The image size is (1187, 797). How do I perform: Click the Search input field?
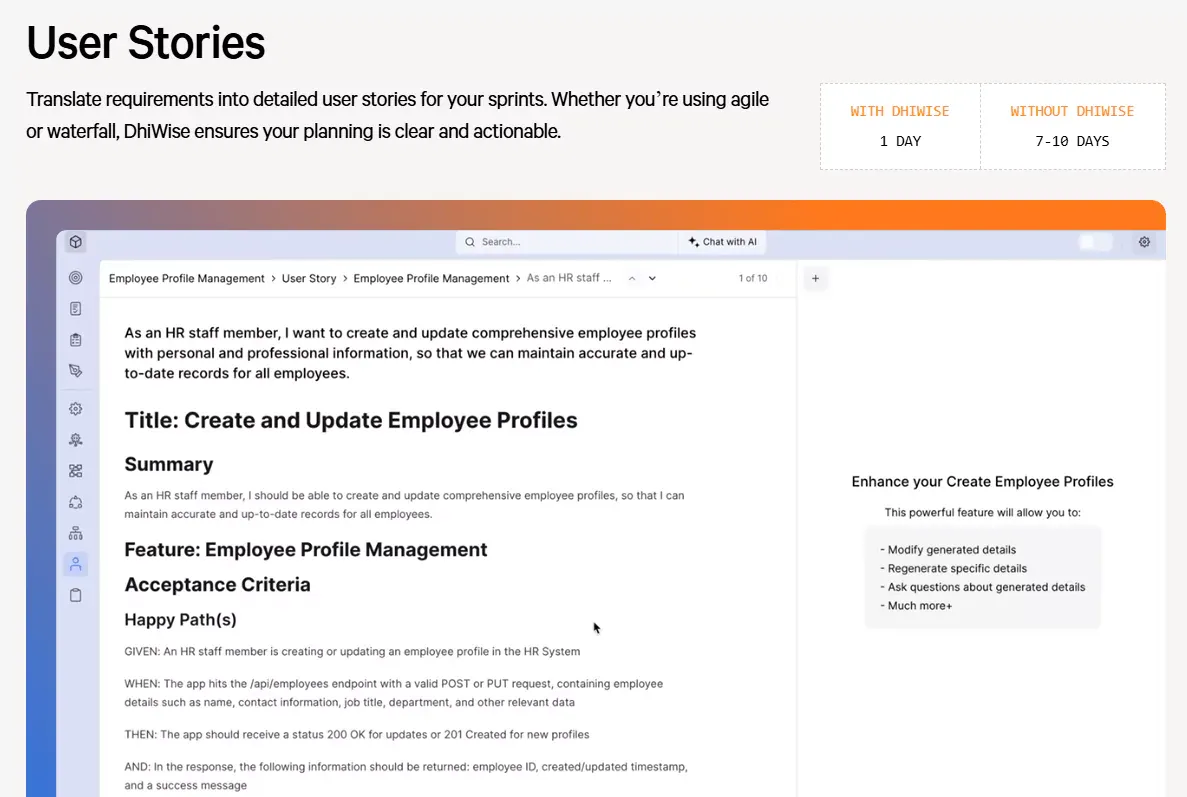click(x=566, y=242)
